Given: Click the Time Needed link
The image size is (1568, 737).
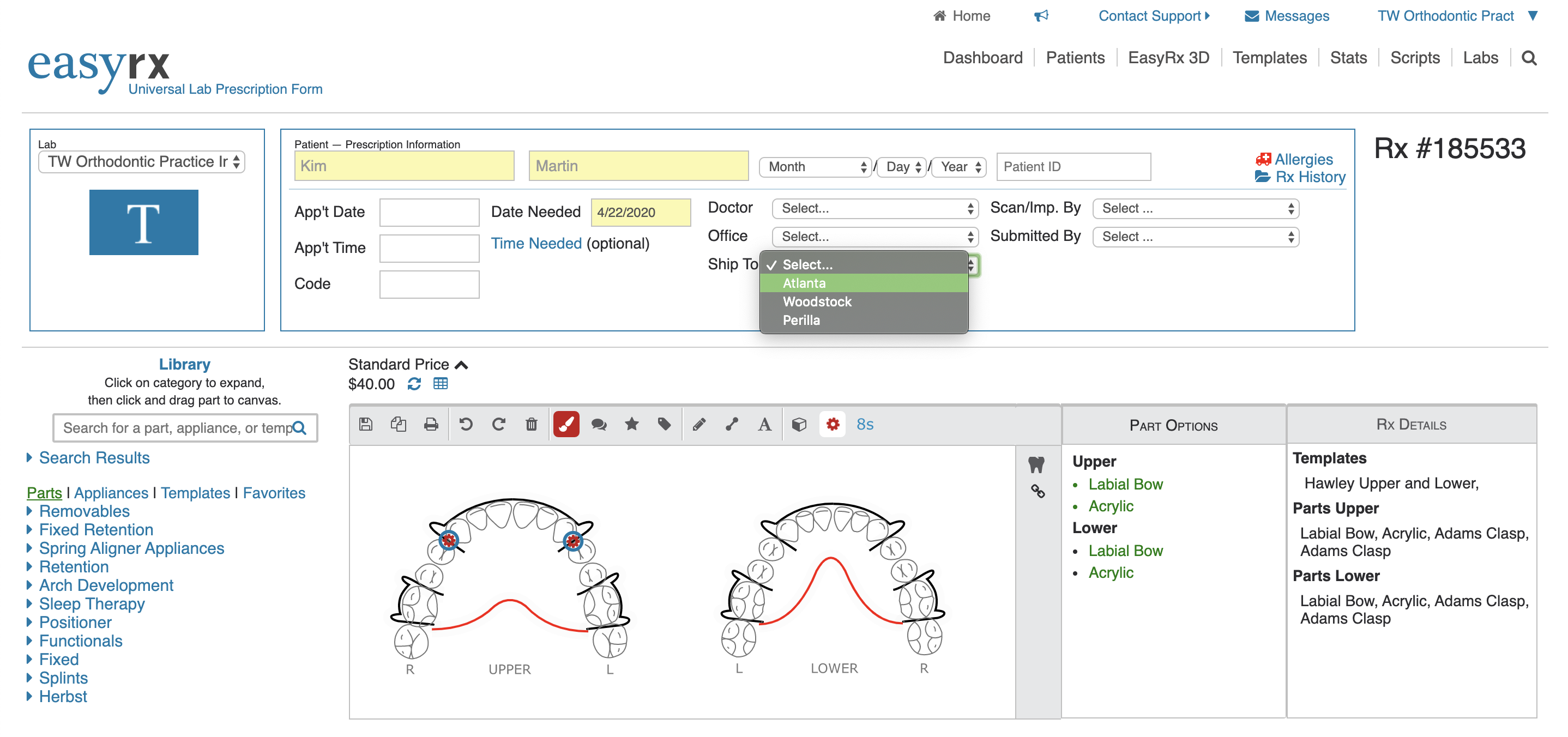Looking at the screenshot, I should pyautogui.click(x=535, y=244).
